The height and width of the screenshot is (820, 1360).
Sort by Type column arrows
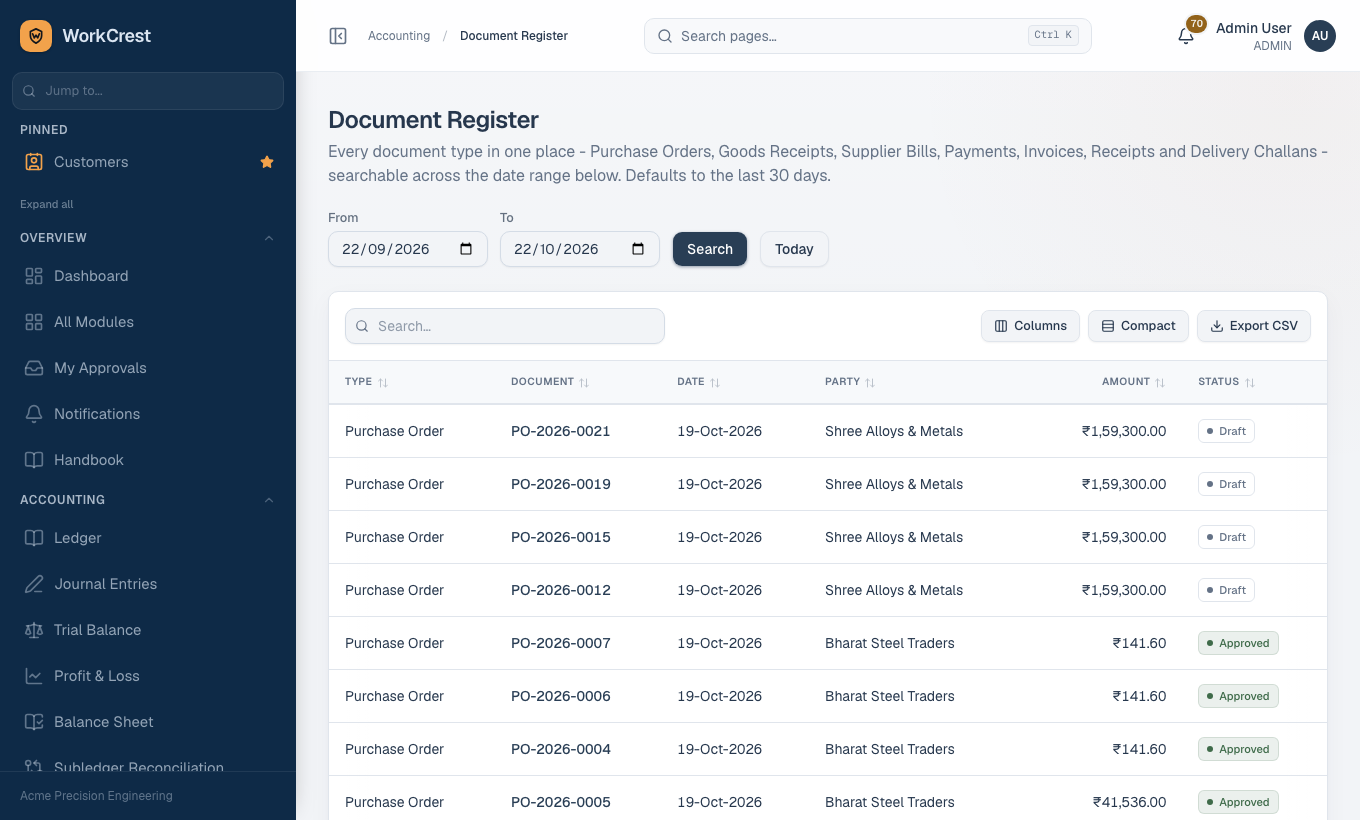[383, 382]
